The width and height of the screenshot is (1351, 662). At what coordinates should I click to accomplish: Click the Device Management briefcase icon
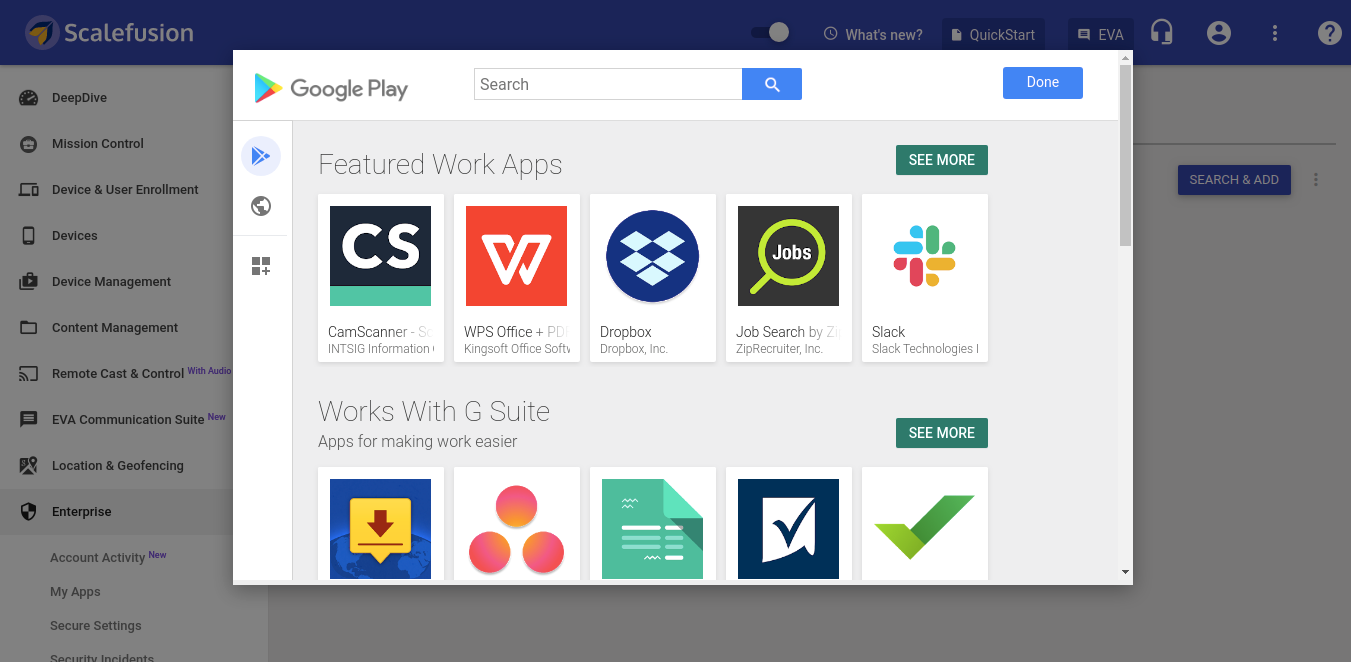tap(29, 282)
